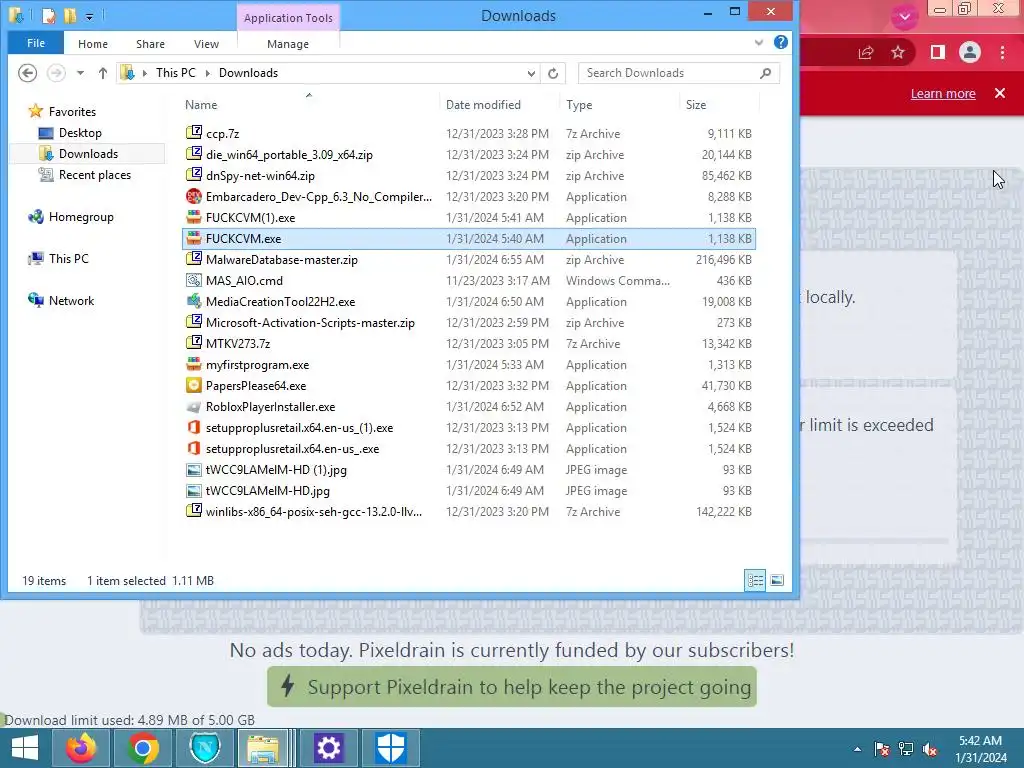Viewport: 1024px width, 768px height.
Task: Click the dnSpy-net-win64.zip file icon
Action: [193, 175]
